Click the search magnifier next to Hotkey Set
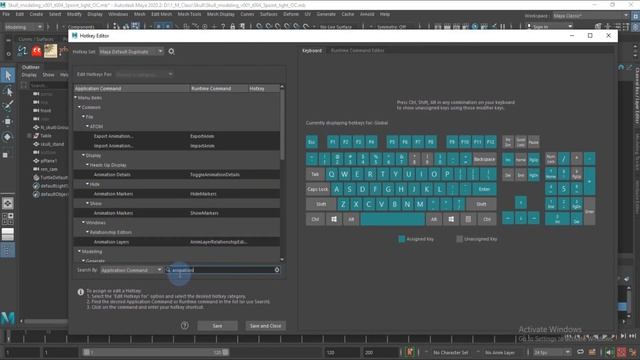Screen dimensions: 640x360 [x=171, y=51]
